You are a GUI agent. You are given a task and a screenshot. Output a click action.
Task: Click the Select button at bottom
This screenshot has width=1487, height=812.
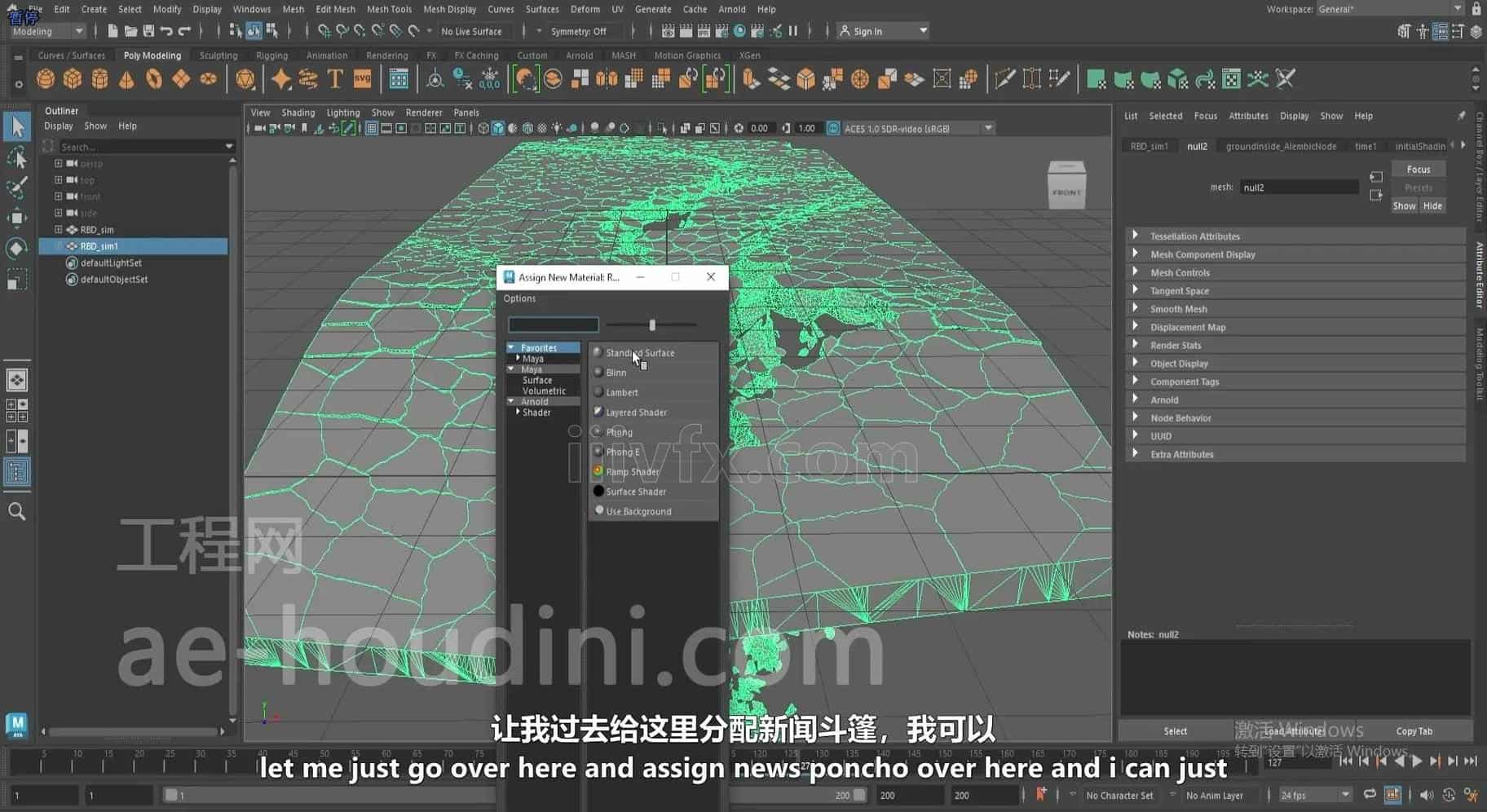pyautogui.click(x=1175, y=731)
